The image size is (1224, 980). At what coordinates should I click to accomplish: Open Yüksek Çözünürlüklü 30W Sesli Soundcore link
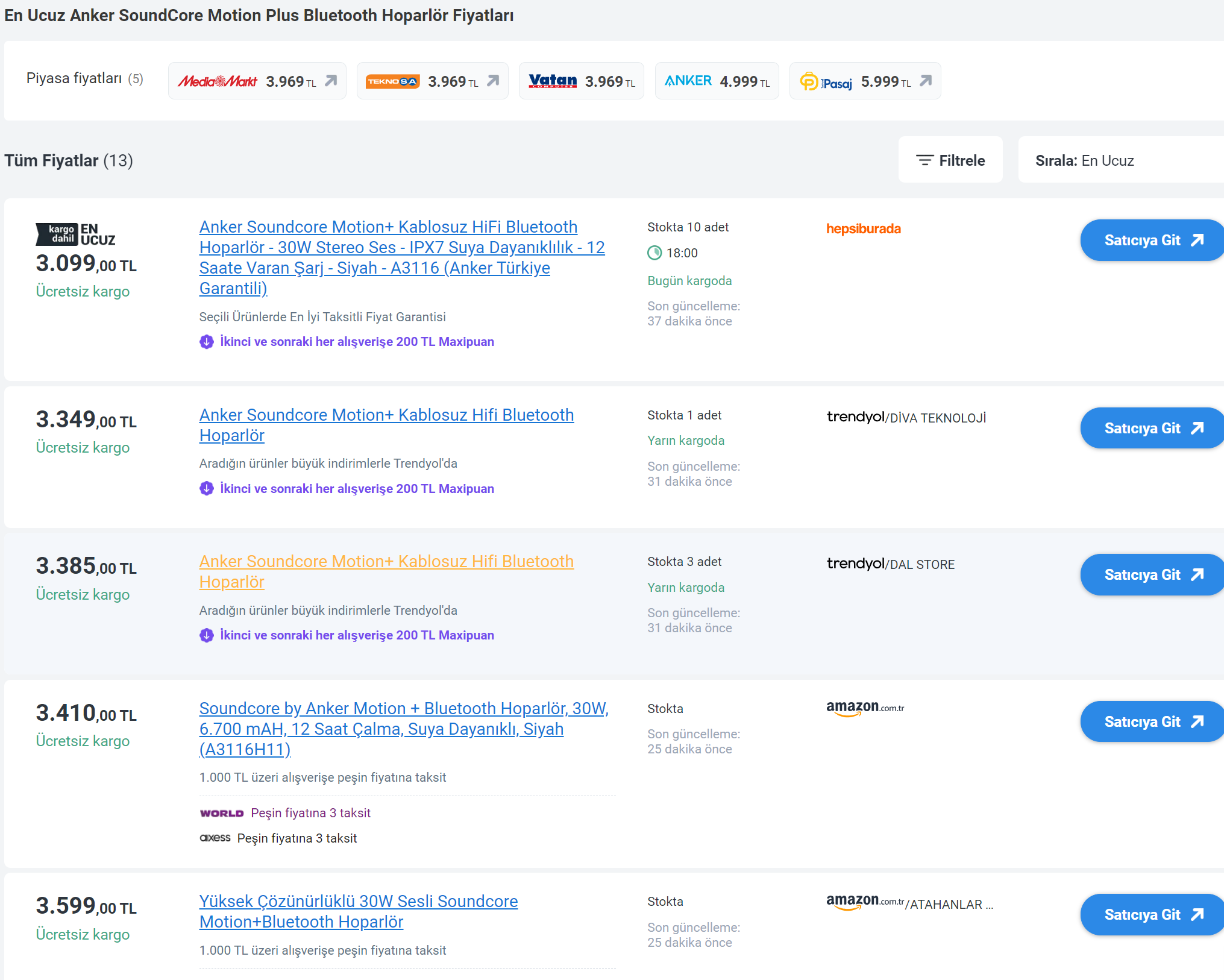pos(359,911)
